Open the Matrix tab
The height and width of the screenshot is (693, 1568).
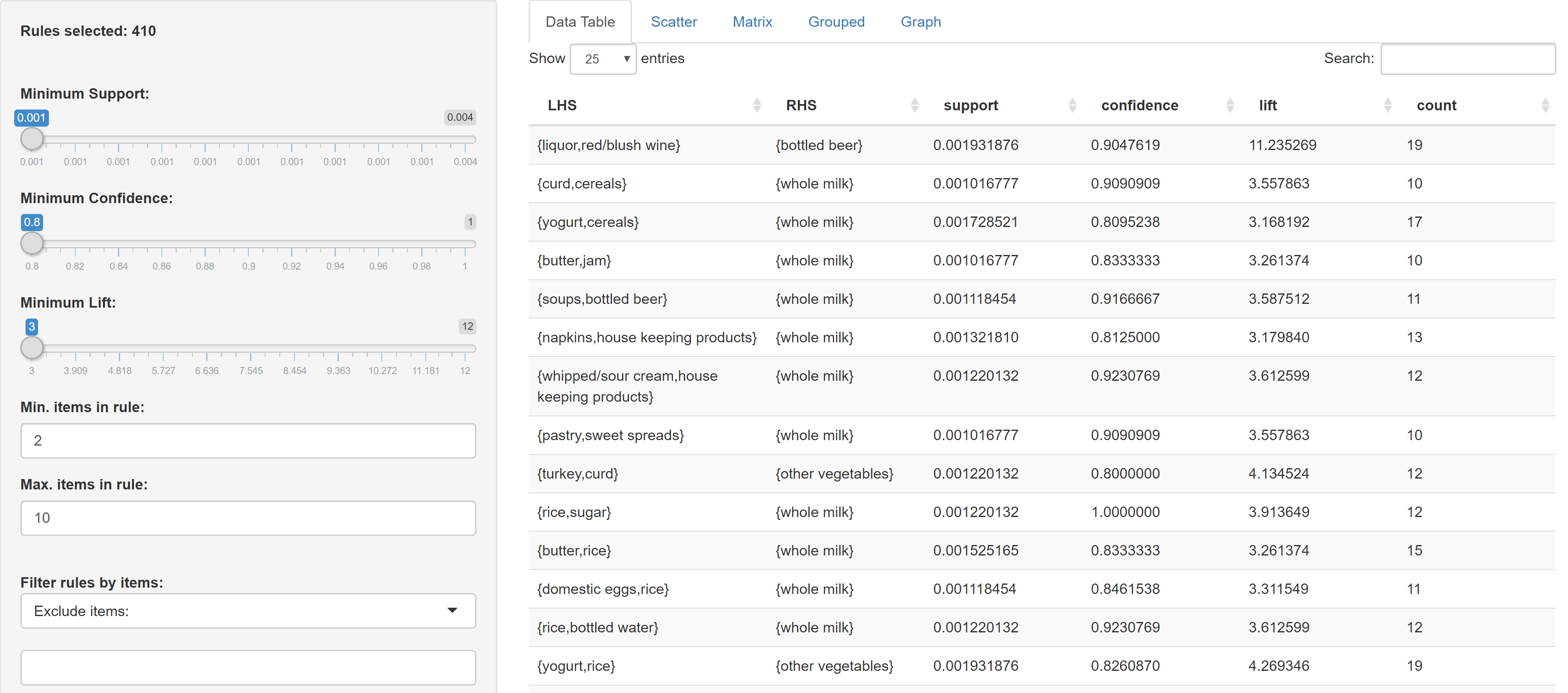[752, 22]
